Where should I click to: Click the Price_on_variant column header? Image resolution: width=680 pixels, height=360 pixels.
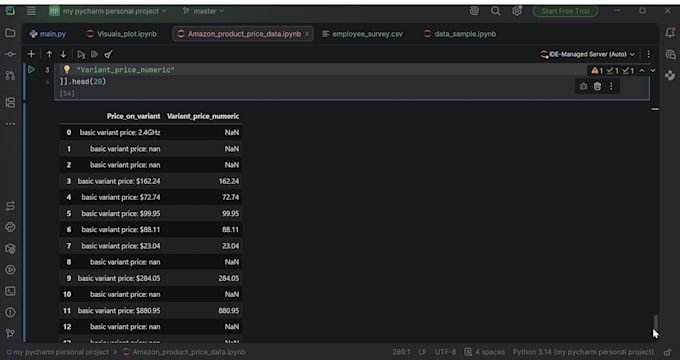tap(134, 116)
